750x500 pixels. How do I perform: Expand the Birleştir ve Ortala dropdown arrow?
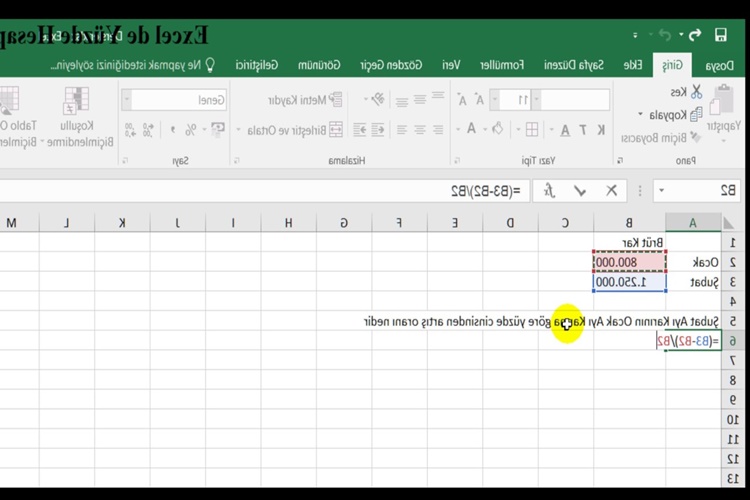(x=238, y=130)
